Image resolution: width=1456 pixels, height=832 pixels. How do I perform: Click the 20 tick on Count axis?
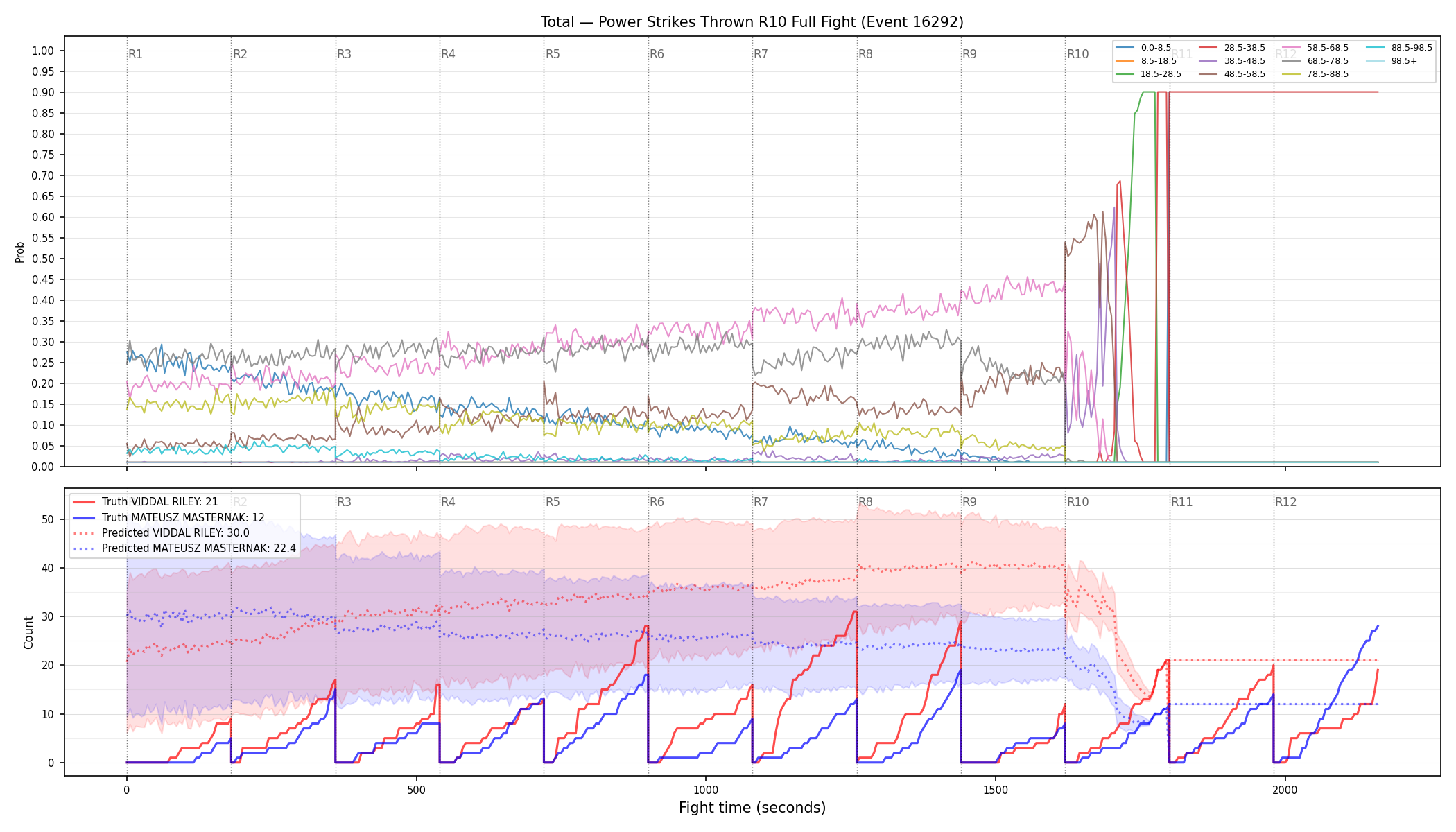(48, 665)
